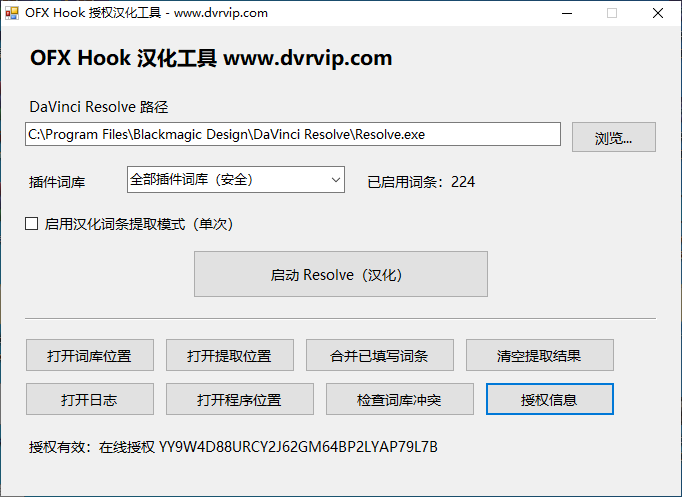Image resolution: width=682 pixels, height=497 pixels.
Task: Click the 授权信息 button
Action: (x=550, y=399)
